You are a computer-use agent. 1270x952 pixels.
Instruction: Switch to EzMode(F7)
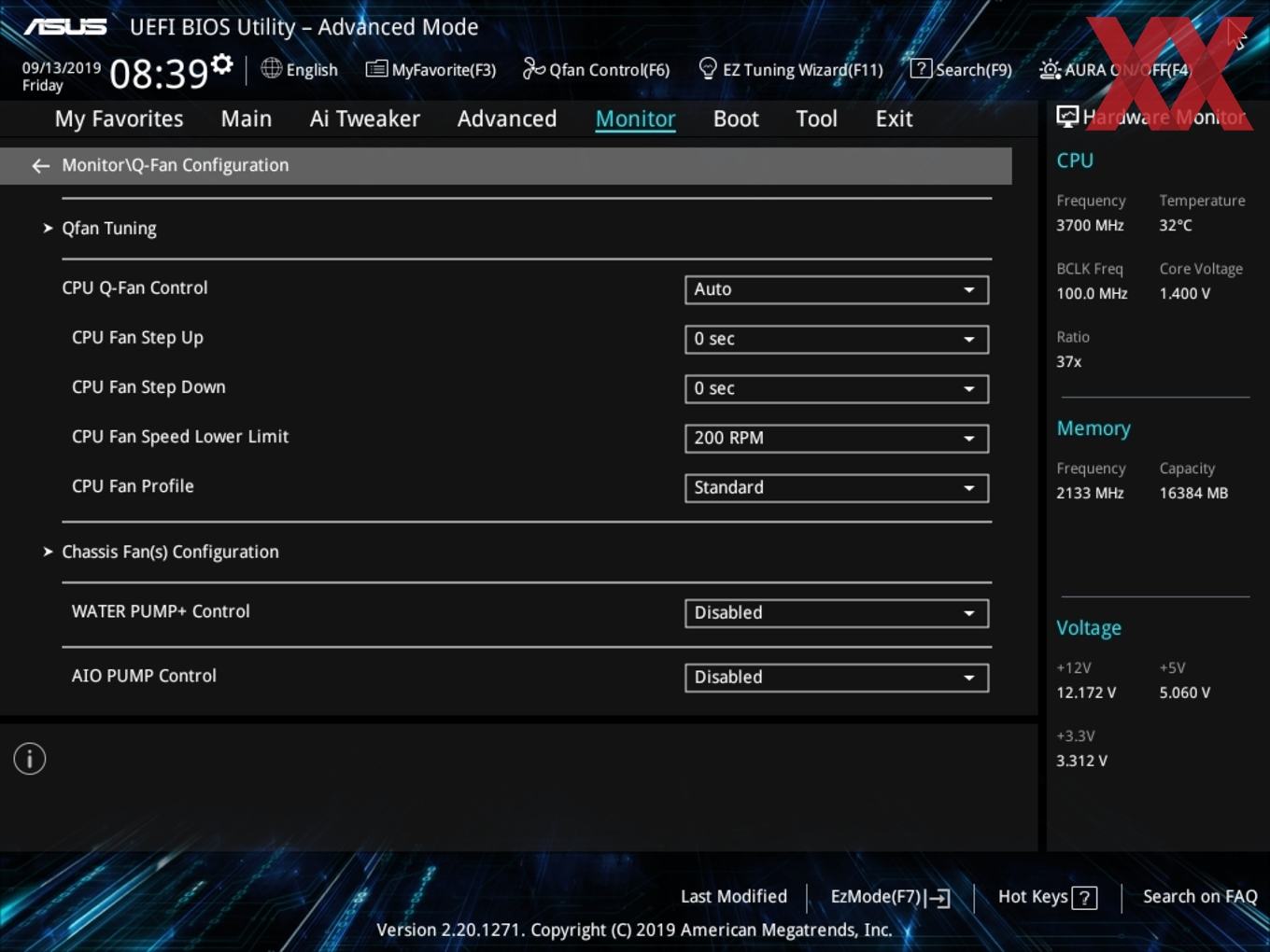[x=890, y=897]
